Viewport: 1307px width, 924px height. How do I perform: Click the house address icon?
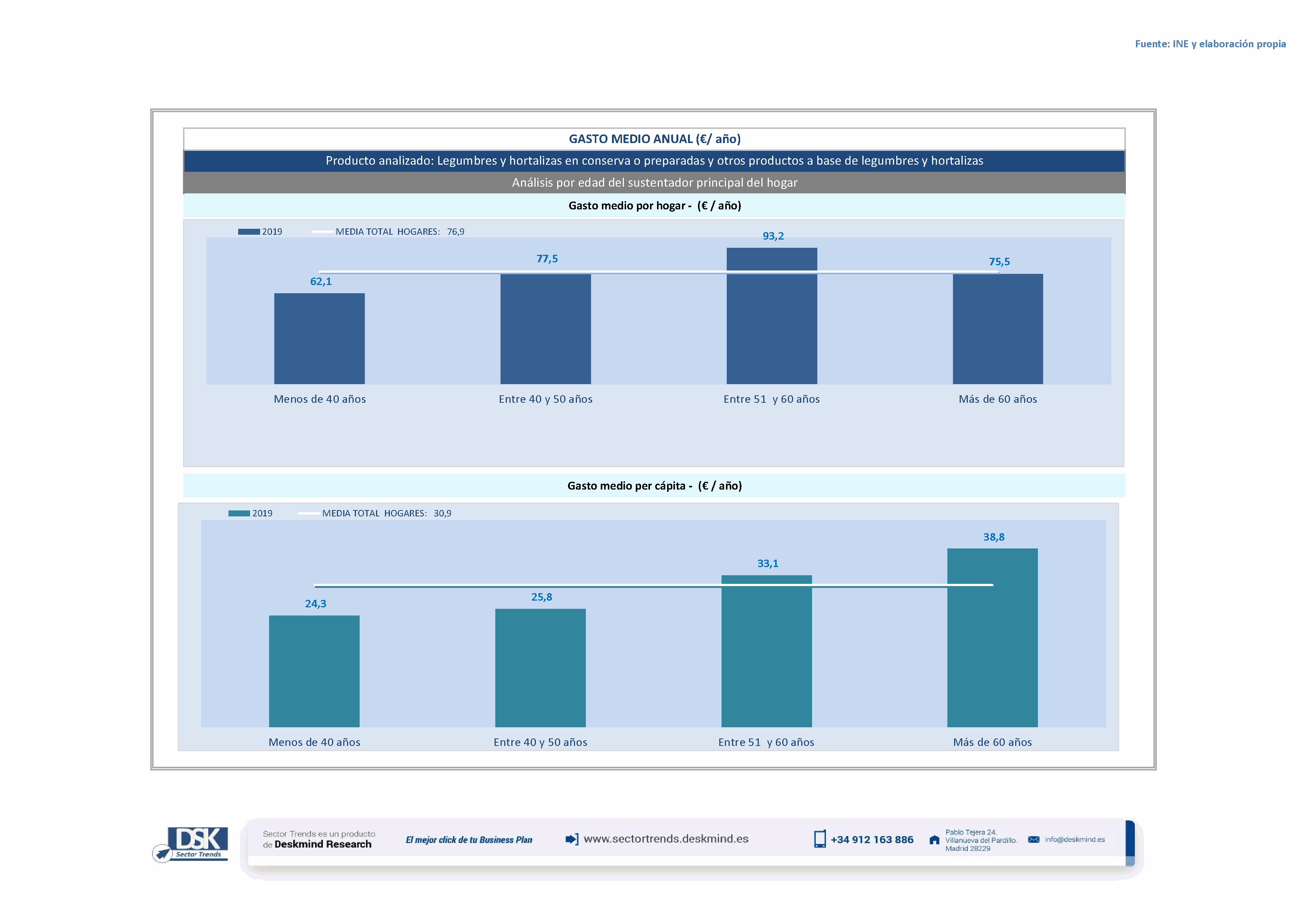point(934,840)
